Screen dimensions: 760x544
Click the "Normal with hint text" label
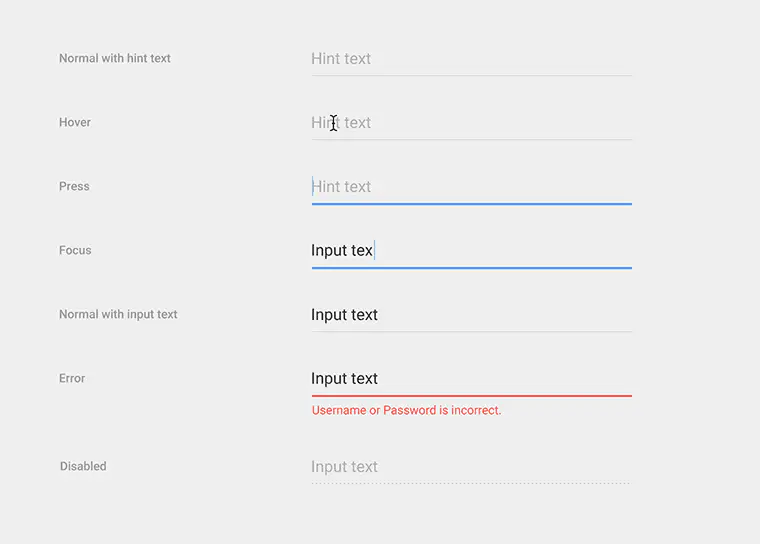[x=115, y=59]
